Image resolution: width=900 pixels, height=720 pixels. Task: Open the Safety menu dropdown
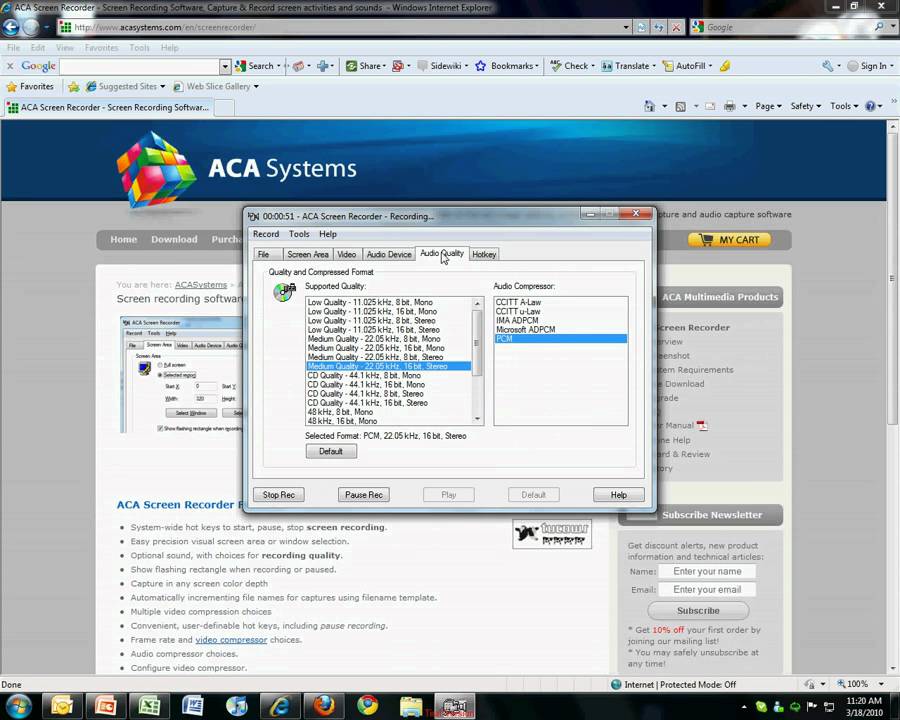[x=805, y=106]
